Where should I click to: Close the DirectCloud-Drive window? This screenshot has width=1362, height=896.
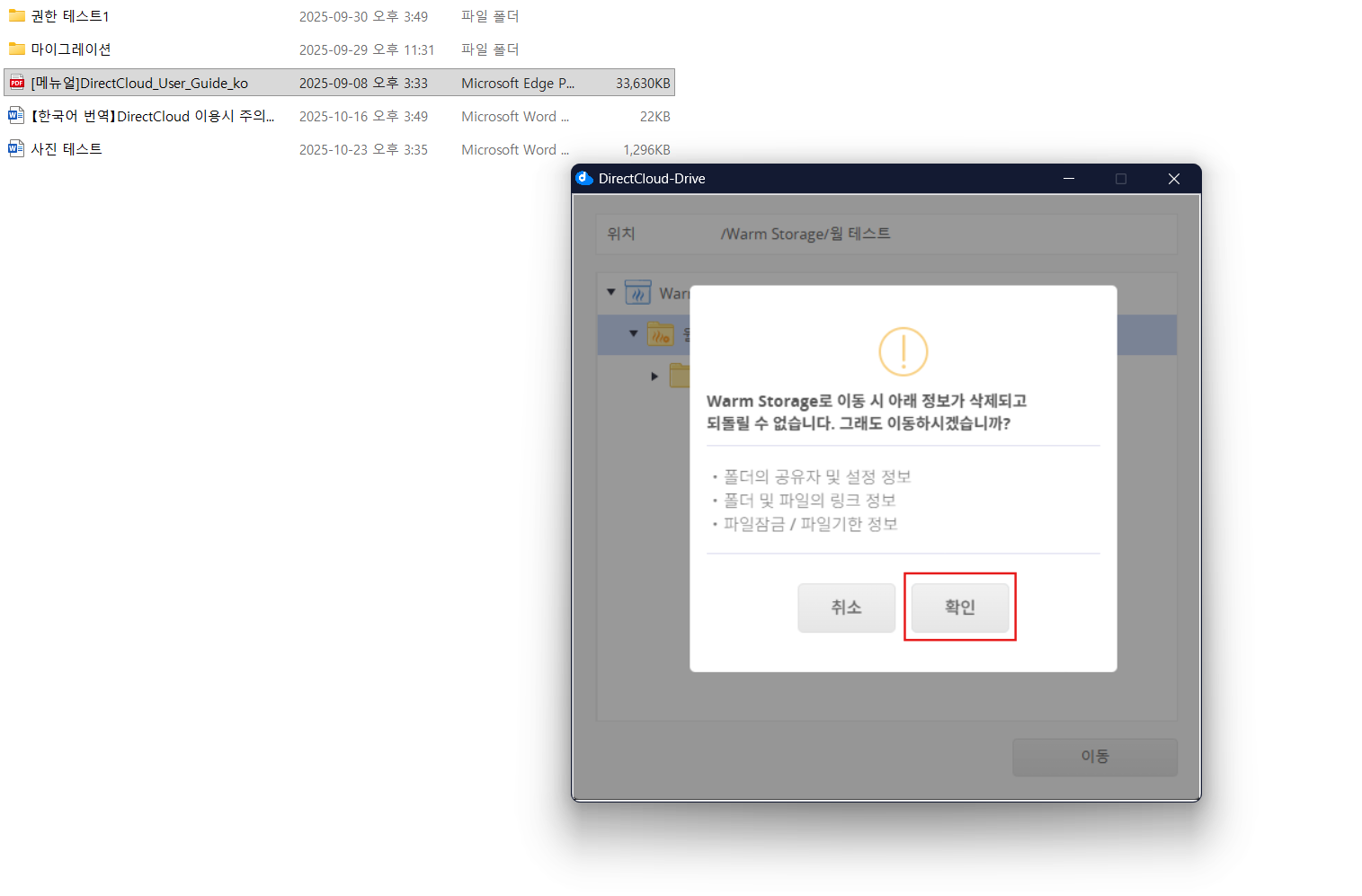click(x=1173, y=179)
